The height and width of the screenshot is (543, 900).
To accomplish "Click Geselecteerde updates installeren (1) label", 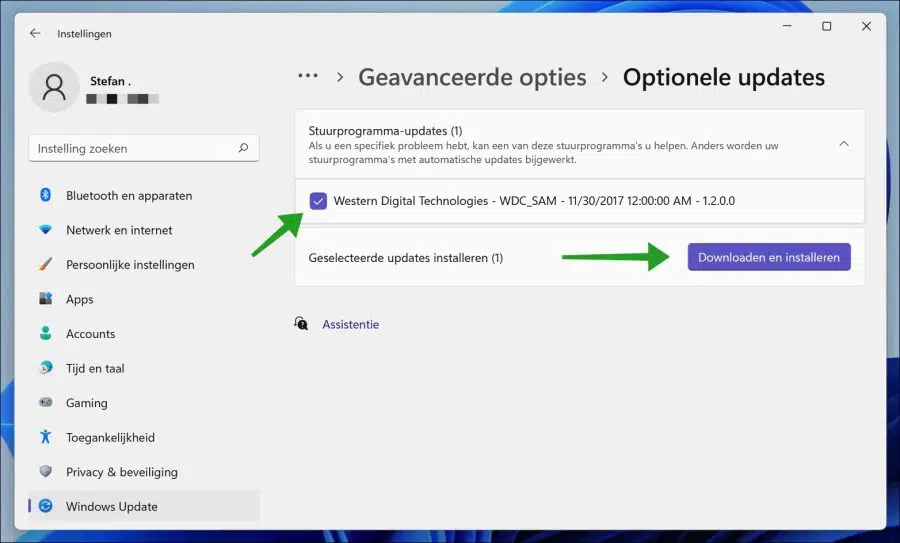I will tap(406, 258).
